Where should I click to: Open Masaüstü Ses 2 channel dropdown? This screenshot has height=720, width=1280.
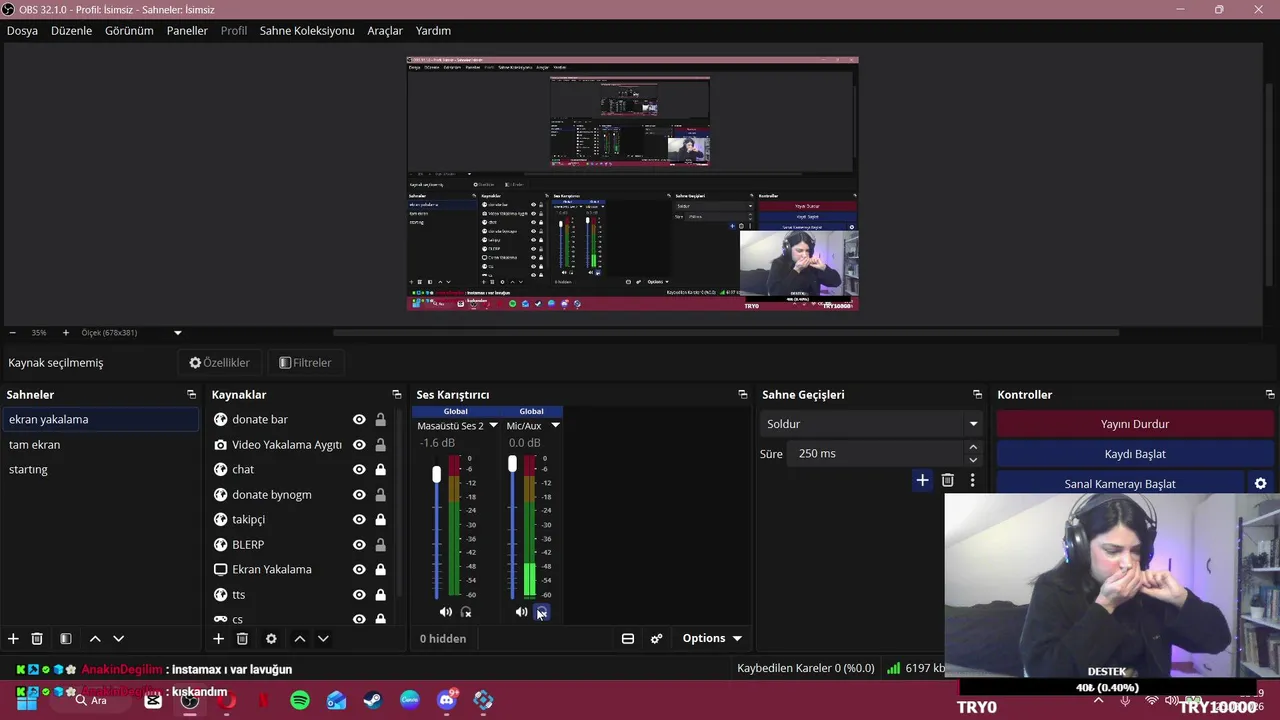tap(493, 426)
